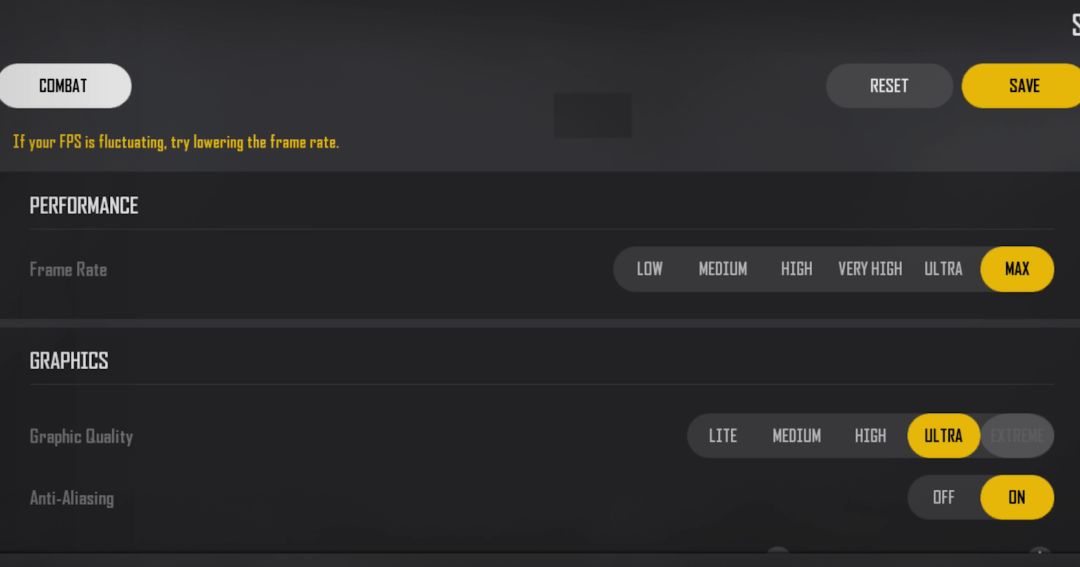The image size is (1080, 567).
Task: Pick the EXTREME graphics option
Action: click(1017, 436)
